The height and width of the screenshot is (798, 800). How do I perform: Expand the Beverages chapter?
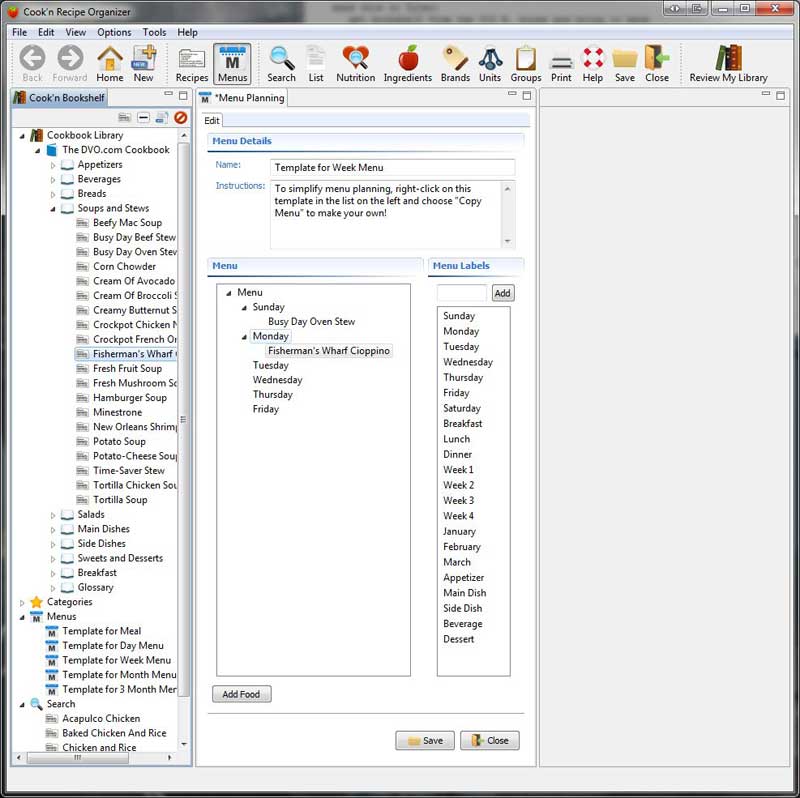point(53,180)
